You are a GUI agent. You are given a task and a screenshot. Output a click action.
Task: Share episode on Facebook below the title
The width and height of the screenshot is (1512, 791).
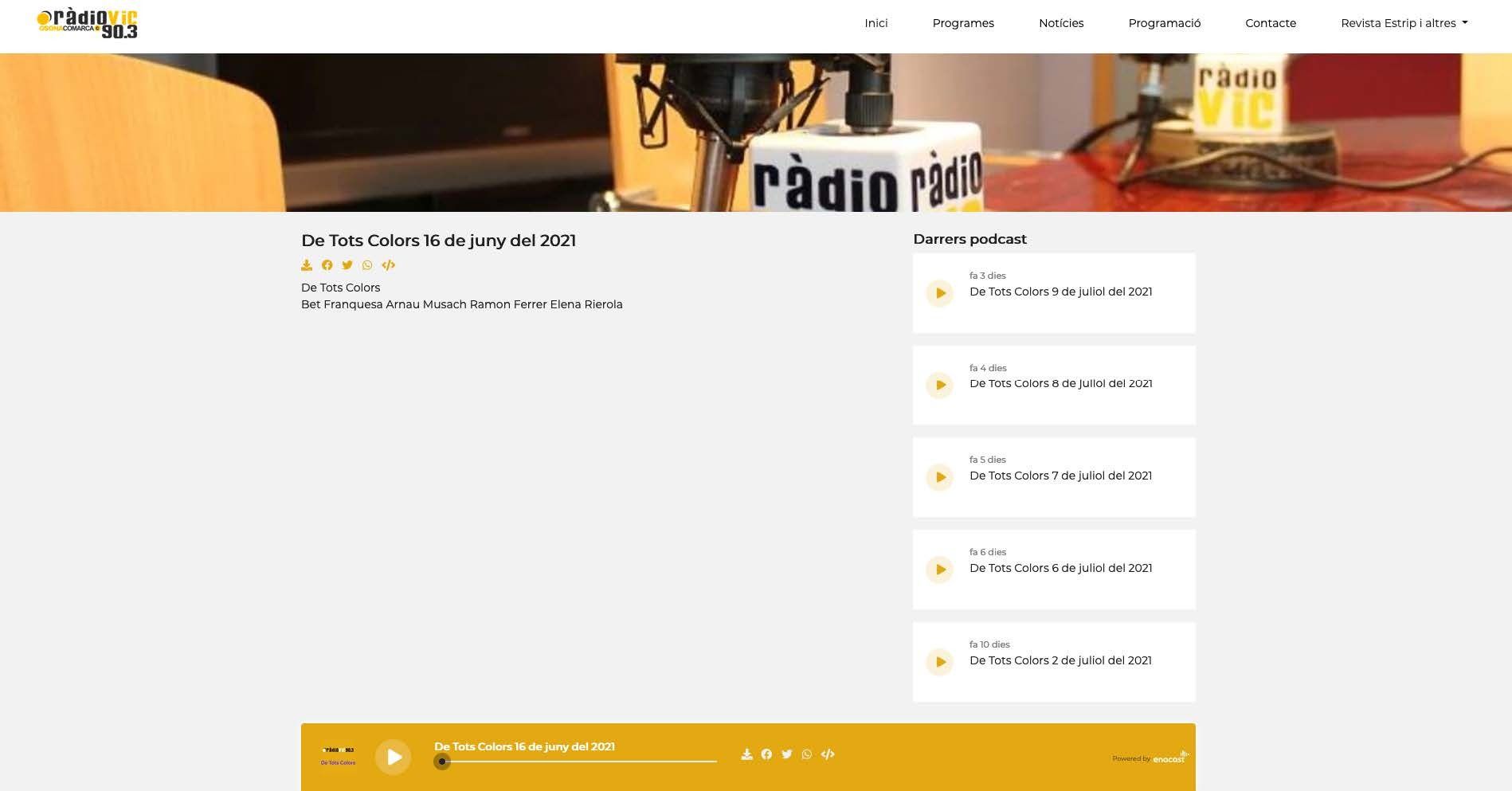click(327, 265)
